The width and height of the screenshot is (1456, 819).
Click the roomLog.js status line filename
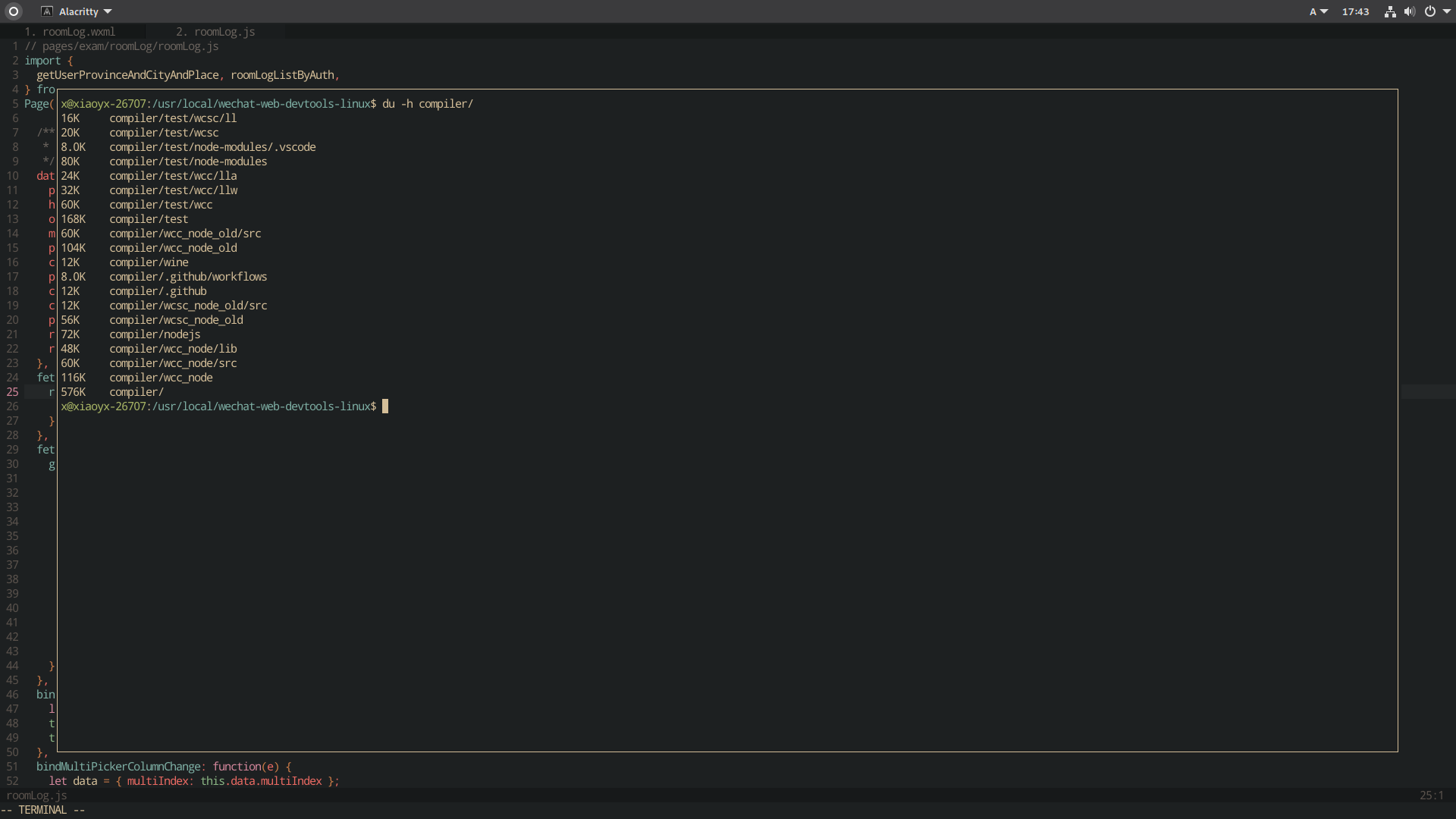click(x=36, y=795)
